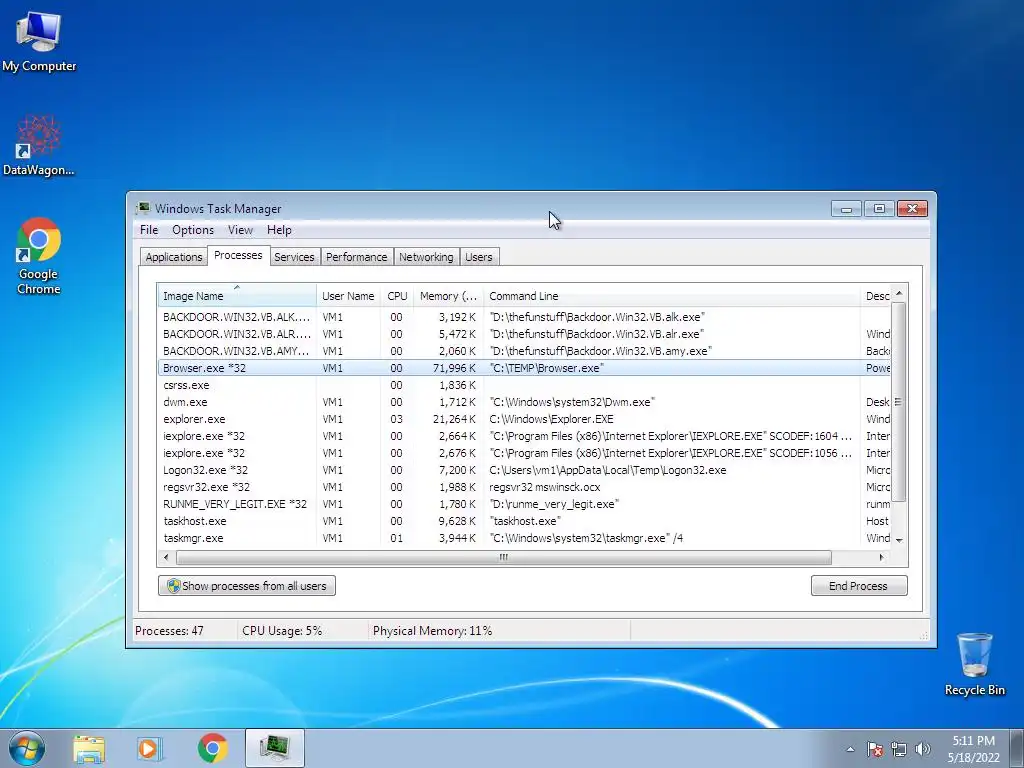1024x768 pixels.
Task: Open DataWagon desktop shortcut
Action: [39, 145]
